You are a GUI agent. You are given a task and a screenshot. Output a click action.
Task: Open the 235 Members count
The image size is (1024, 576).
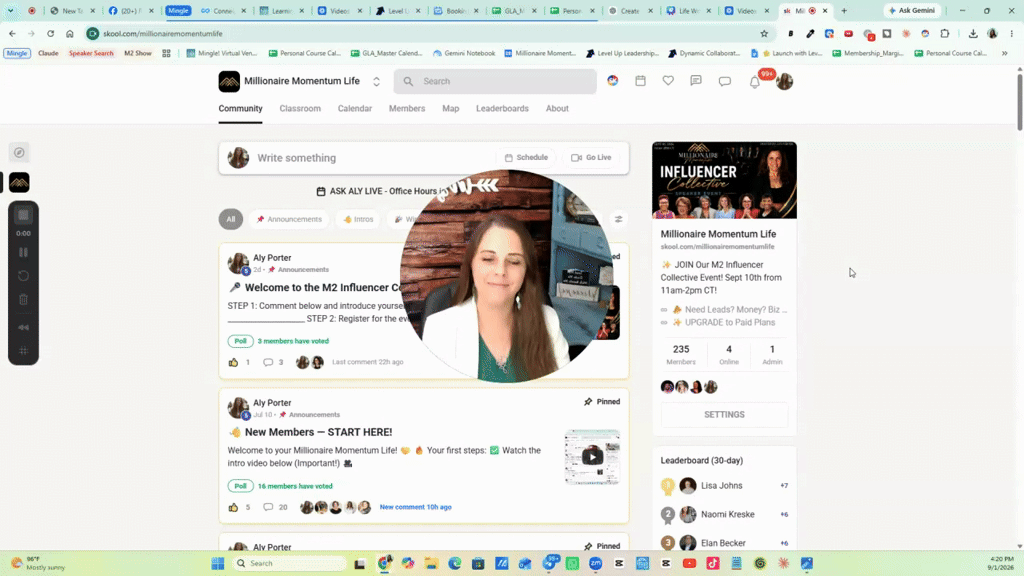[680, 355]
